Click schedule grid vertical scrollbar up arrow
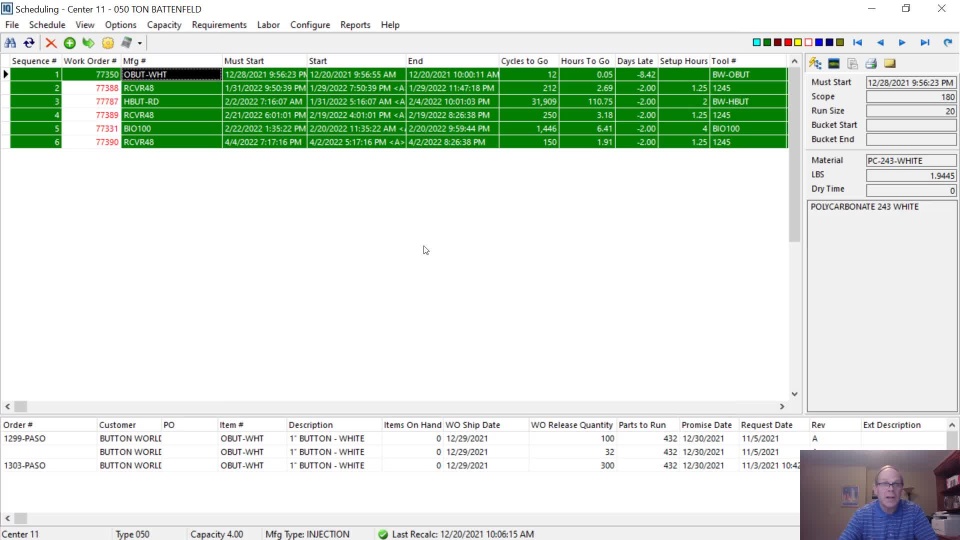Image resolution: width=960 pixels, height=540 pixels. click(794, 61)
